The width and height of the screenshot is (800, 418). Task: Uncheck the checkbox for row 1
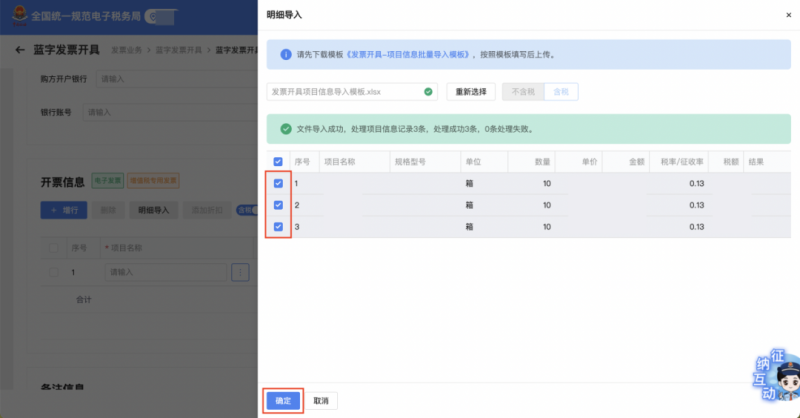(x=278, y=183)
